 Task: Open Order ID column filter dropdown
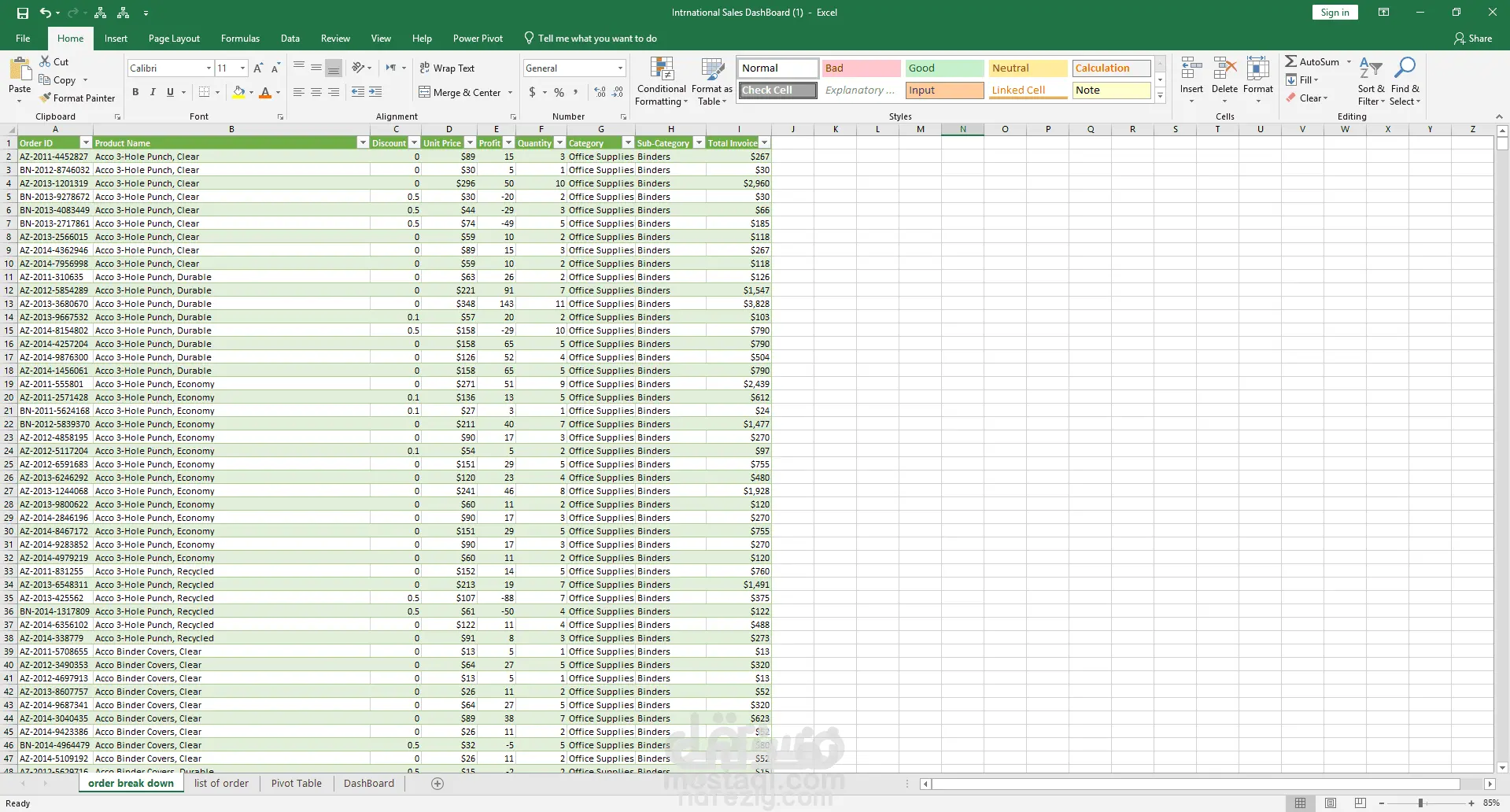pos(86,142)
